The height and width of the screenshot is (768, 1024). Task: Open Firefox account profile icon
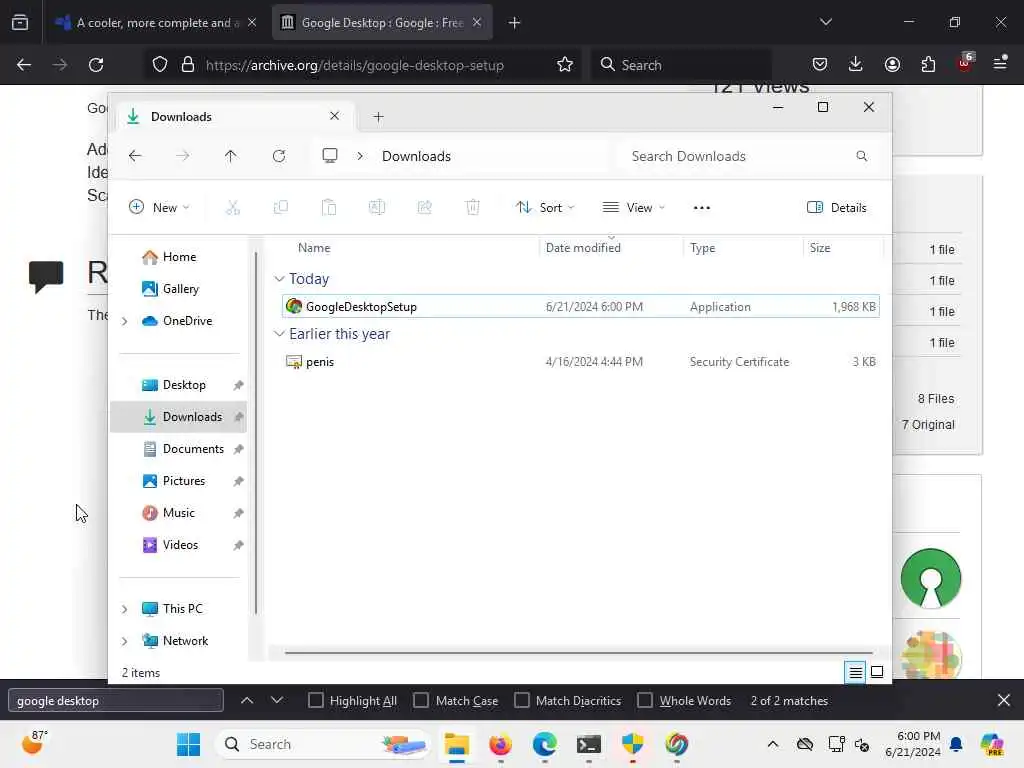tap(892, 64)
